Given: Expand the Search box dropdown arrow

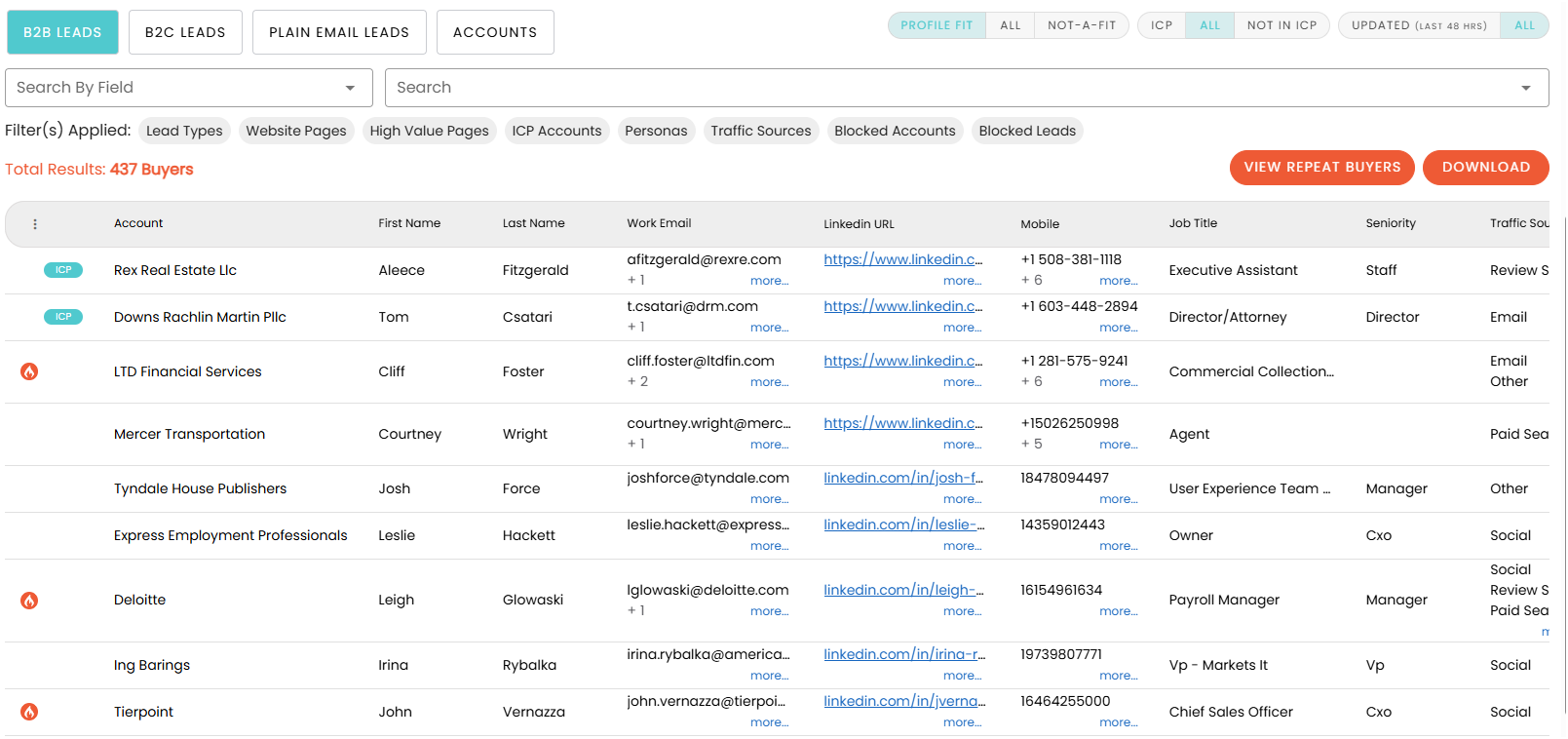Looking at the screenshot, I should coord(1525,88).
